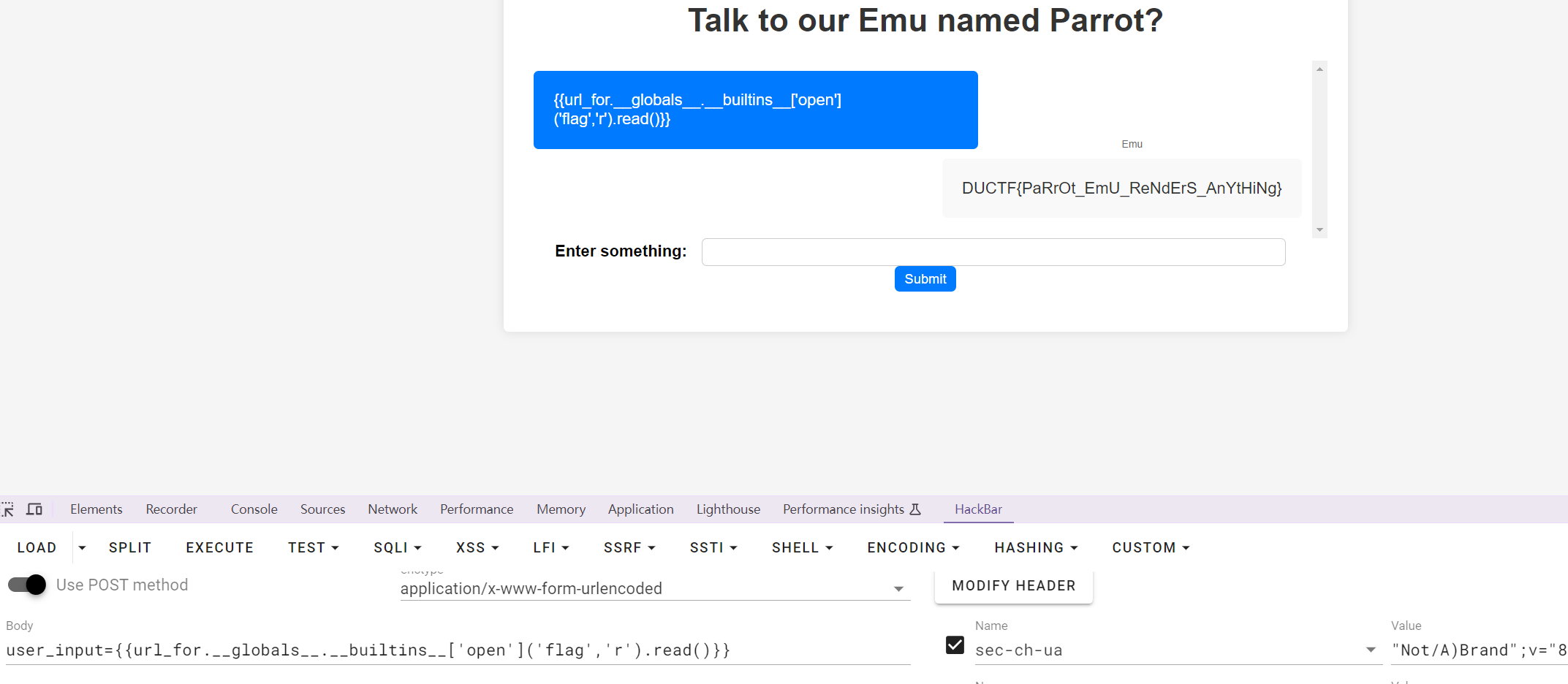Expand the SHELL dropdown menu

tap(803, 547)
